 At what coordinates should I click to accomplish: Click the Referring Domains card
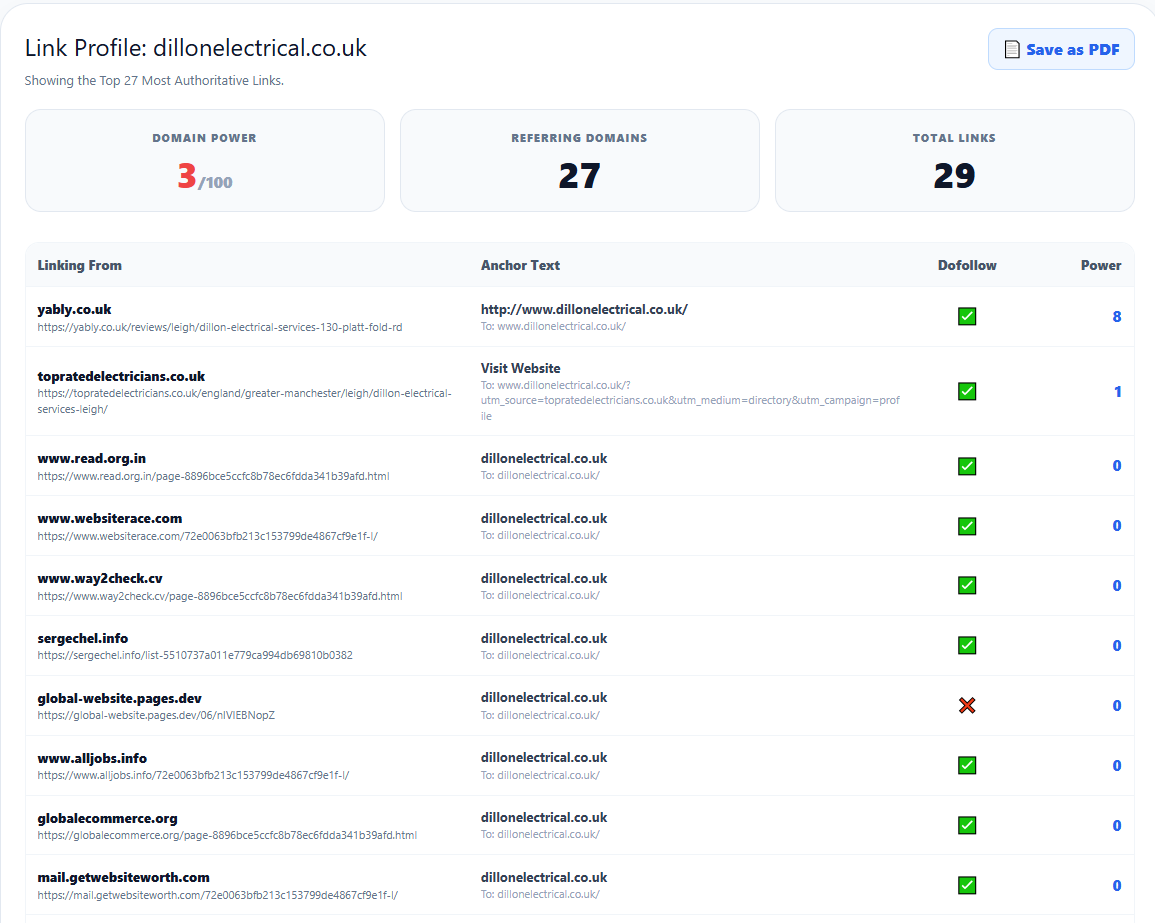pos(580,161)
